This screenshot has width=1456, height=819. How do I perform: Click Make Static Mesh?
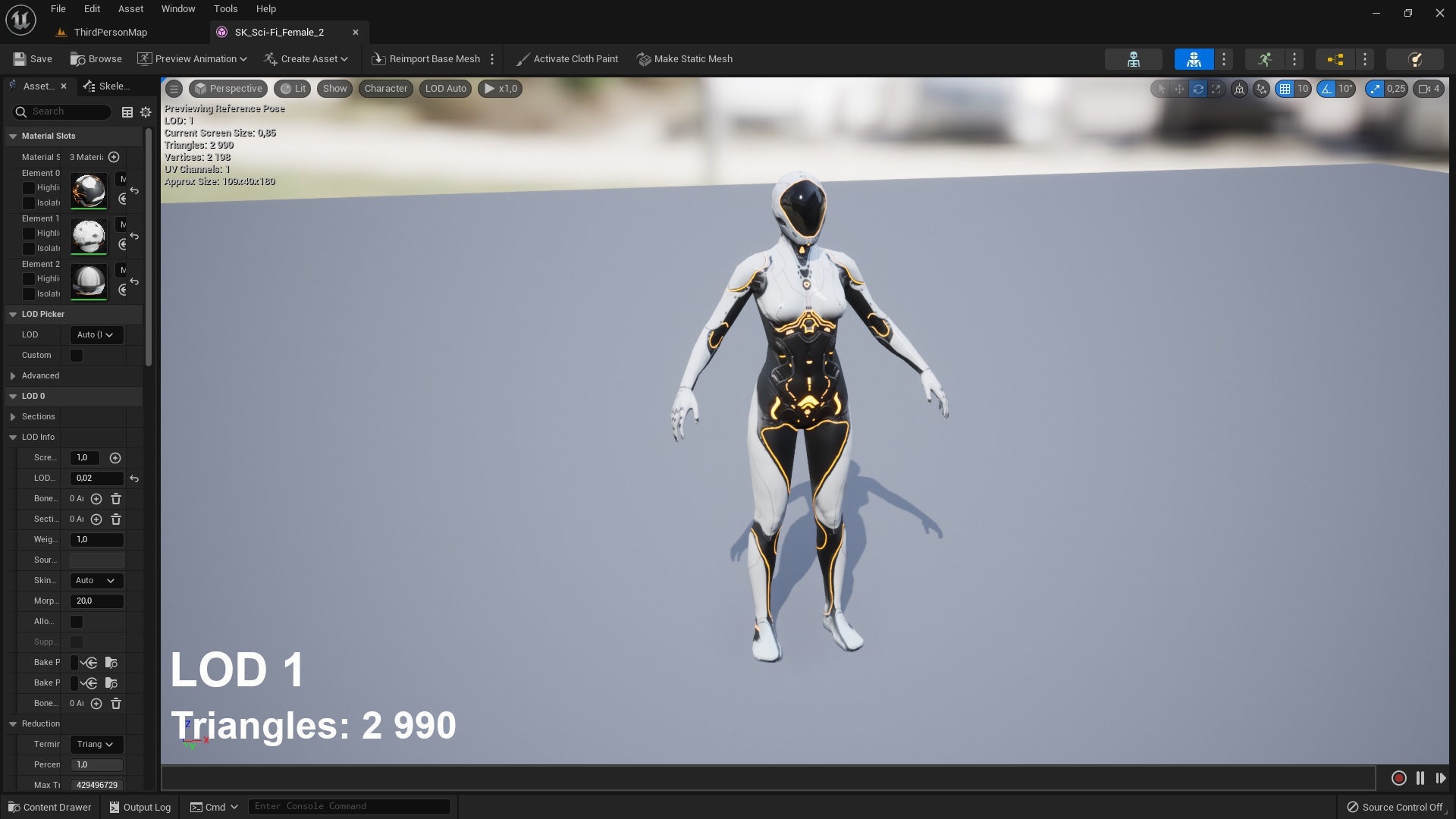[x=685, y=59]
